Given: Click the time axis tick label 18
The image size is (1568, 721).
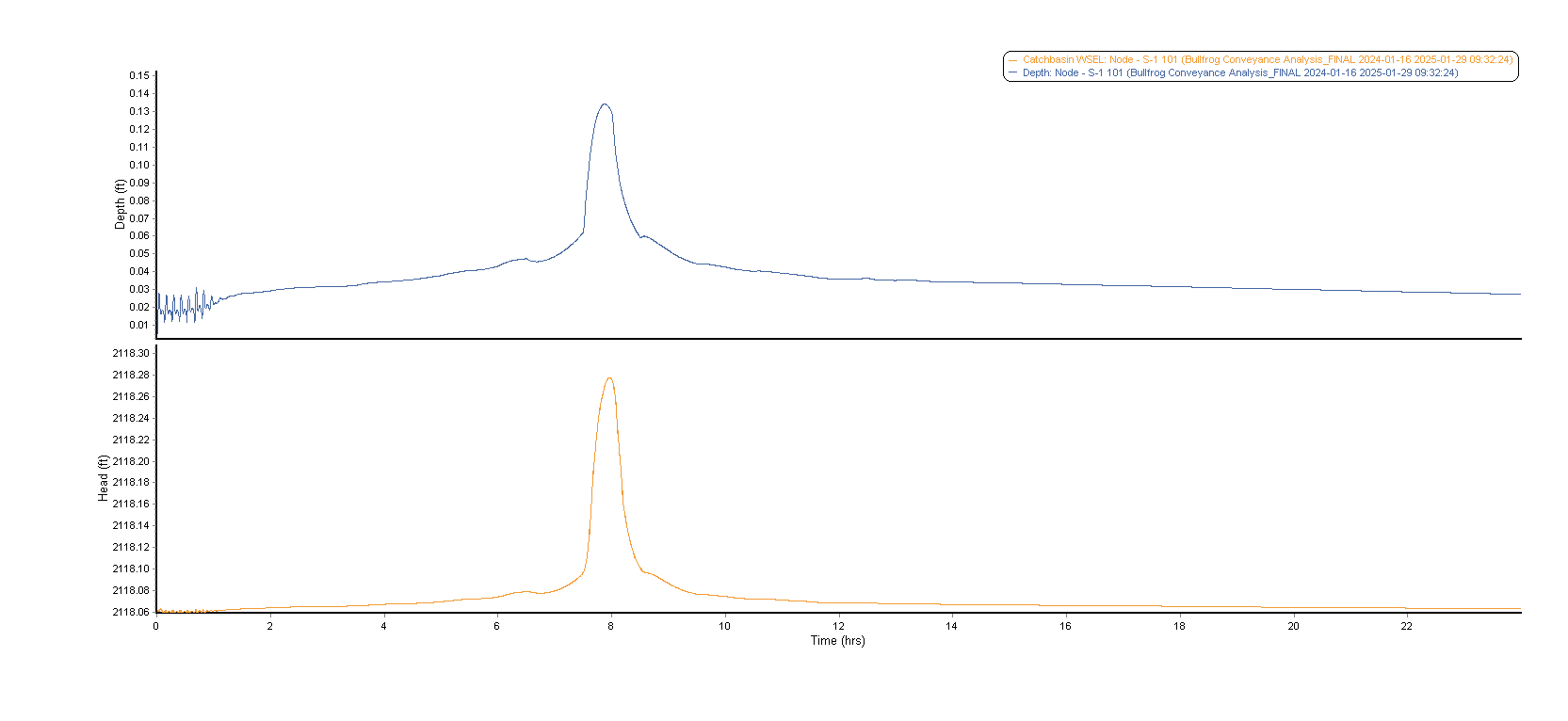Looking at the screenshot, I should [x=1179, y=626].
